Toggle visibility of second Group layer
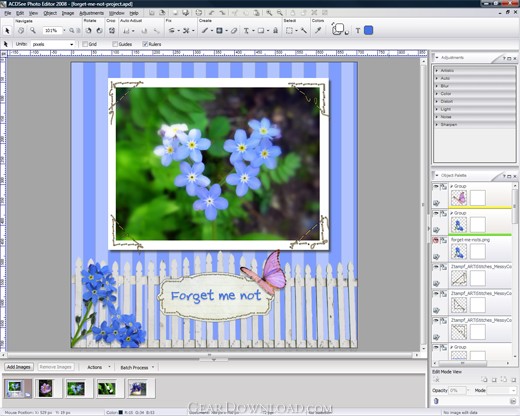This screenshot has width=520, height=416. click(x=436, y=213)
